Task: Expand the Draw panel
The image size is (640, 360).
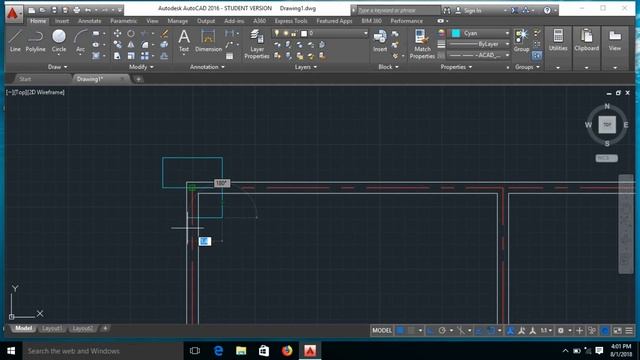Action: 58,67
